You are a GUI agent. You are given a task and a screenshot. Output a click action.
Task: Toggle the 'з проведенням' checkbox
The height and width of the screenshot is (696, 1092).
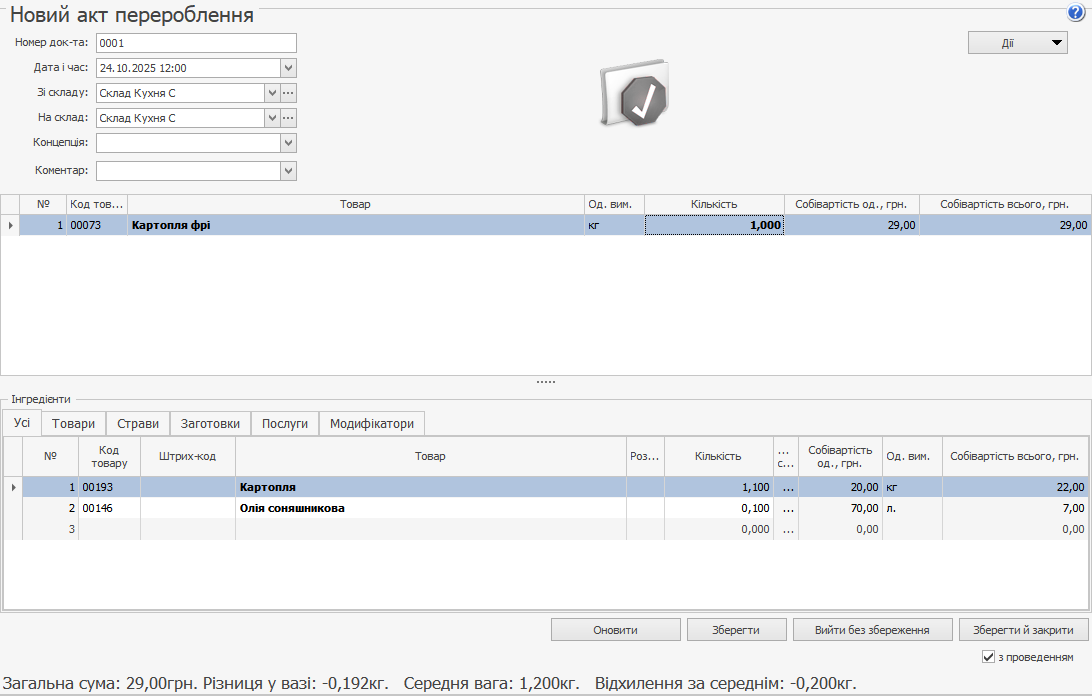click(988, 657)
